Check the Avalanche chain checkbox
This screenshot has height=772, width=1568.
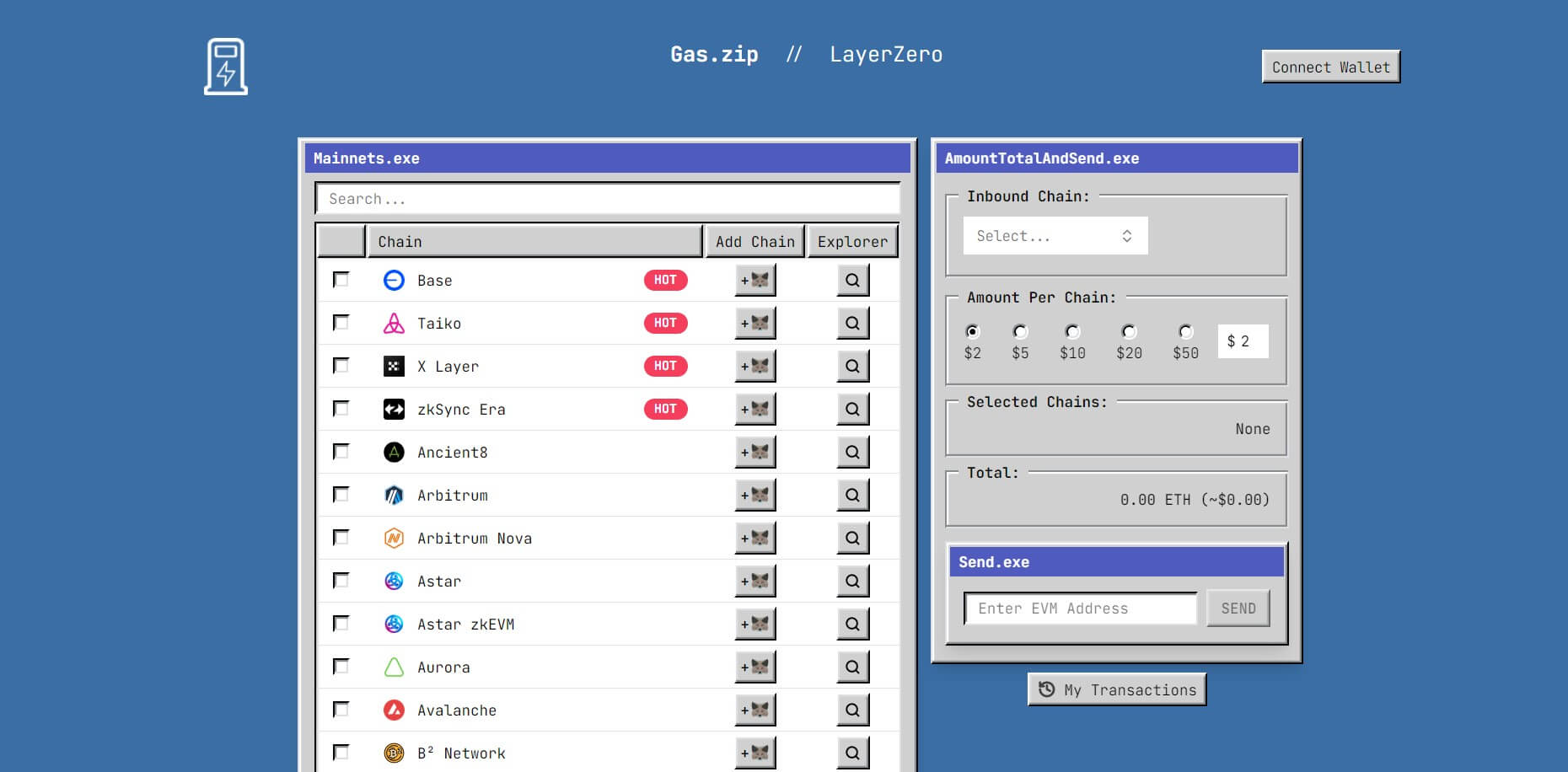(341, 709)
